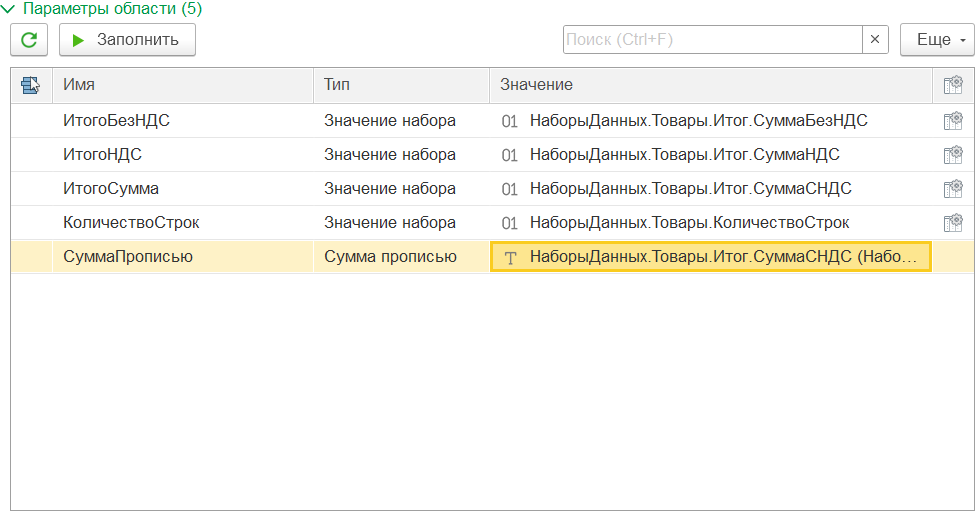Click the highlighted СуммаПрописью value cell
Screen dimensions: 976x512
pyautogui.click(x=711, y=257)
